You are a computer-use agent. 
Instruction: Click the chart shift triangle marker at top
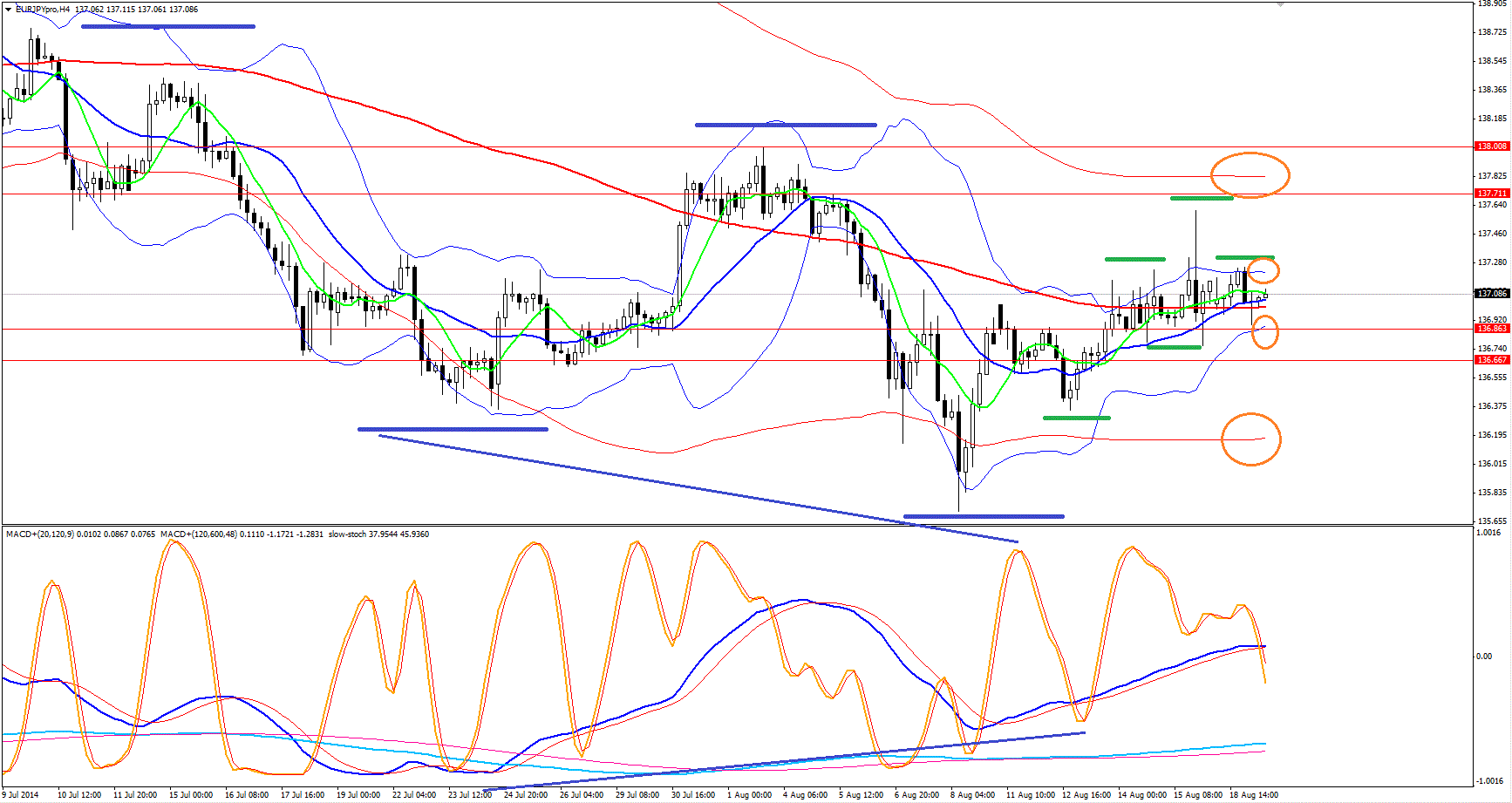(1280, 4)
